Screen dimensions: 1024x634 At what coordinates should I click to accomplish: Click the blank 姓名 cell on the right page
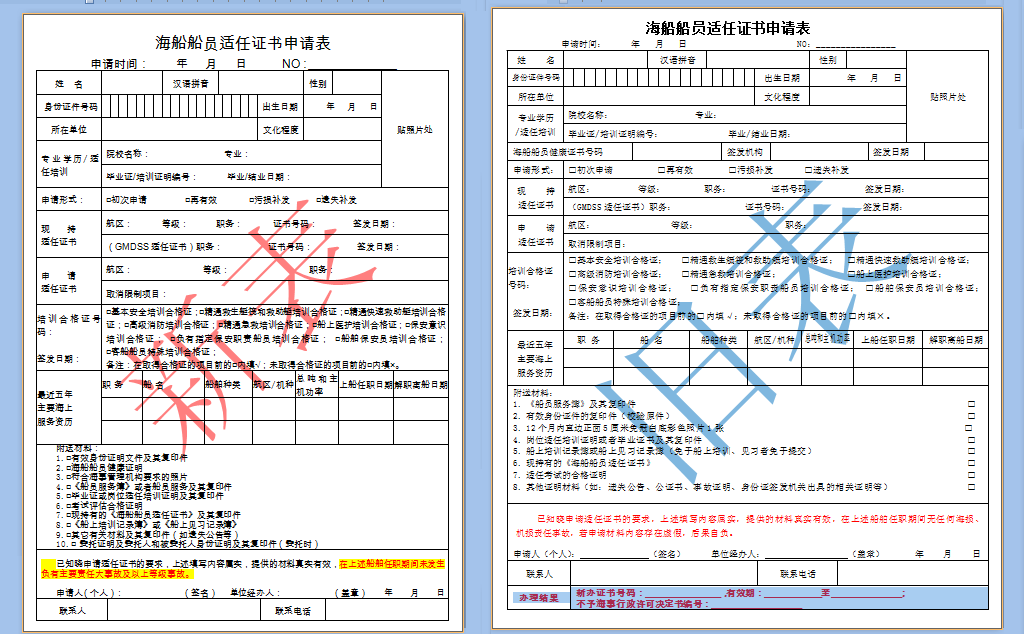pyautogui.click(x=605, y=60)
